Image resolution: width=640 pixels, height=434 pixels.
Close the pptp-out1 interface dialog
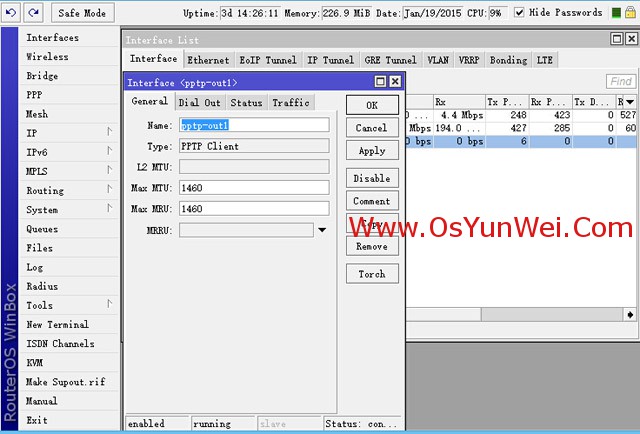click(x=396, y=82)
